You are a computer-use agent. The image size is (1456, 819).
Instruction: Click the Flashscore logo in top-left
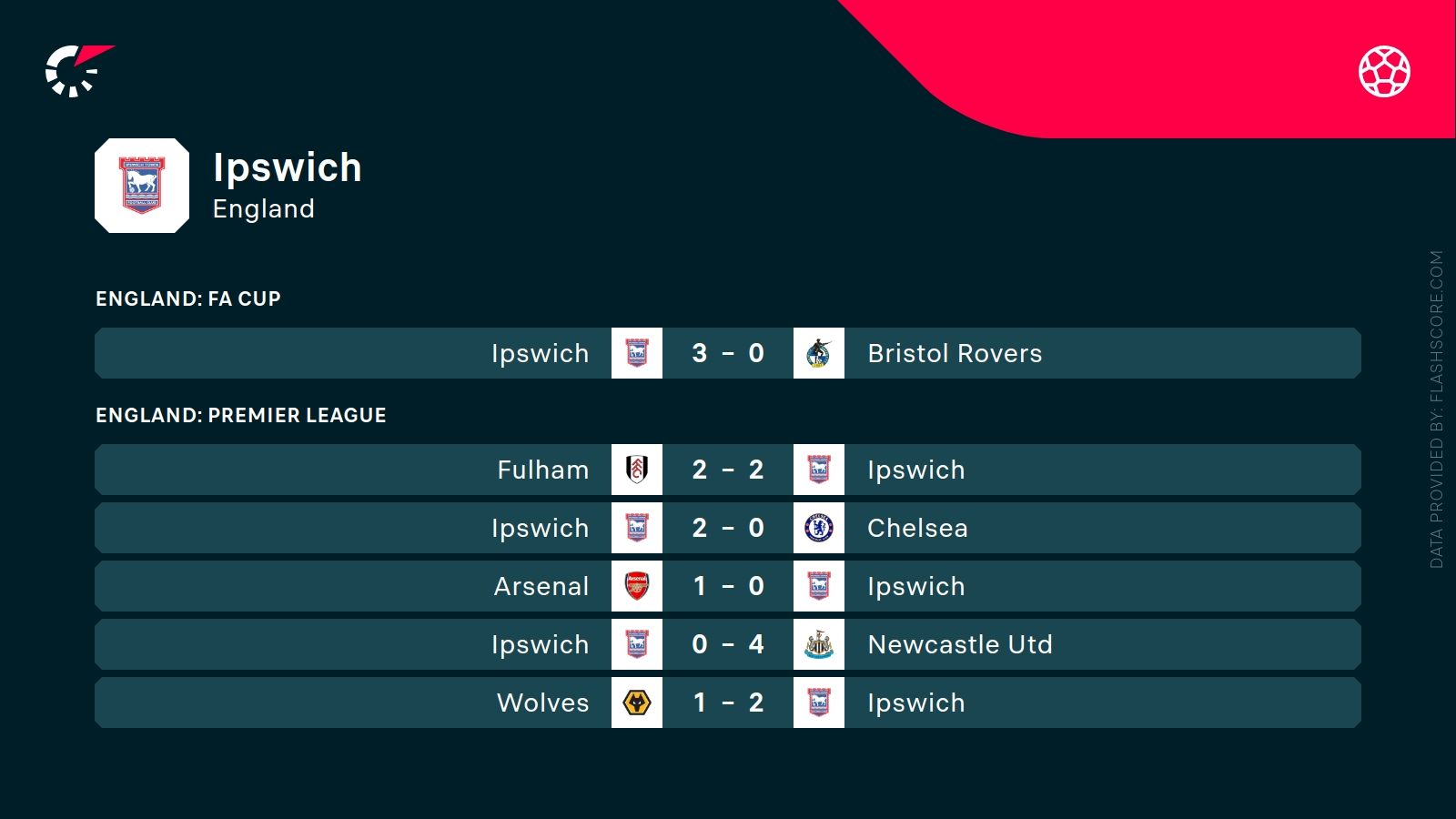point(77,70)
